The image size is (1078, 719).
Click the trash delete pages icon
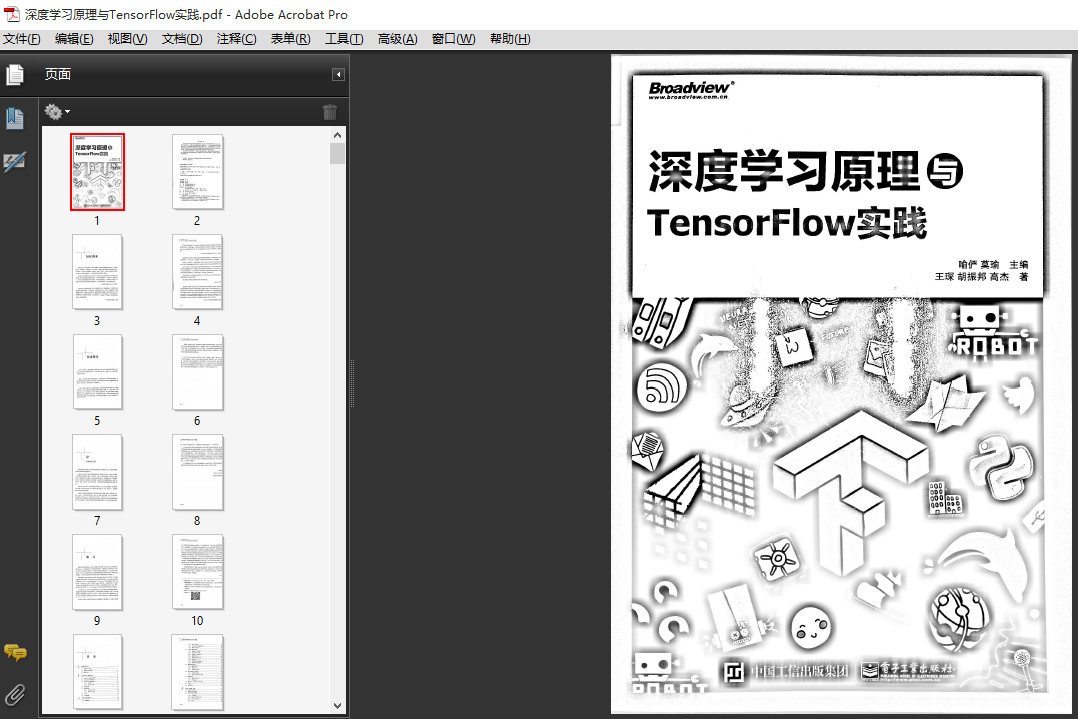point(330,111)
